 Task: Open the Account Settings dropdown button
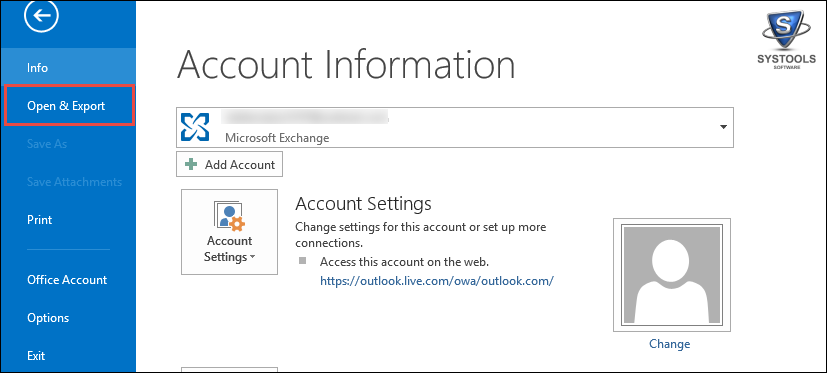pos(229,232)
